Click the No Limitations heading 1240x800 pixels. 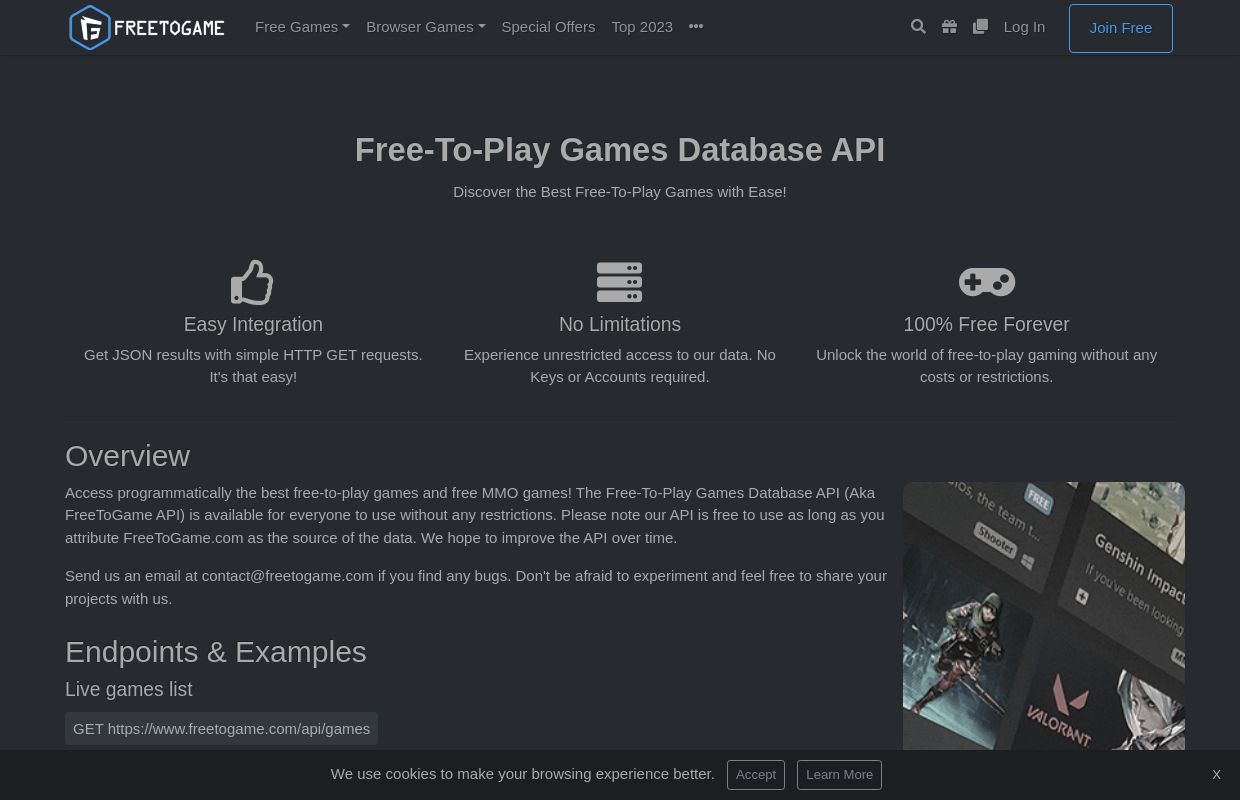[620, 324]
